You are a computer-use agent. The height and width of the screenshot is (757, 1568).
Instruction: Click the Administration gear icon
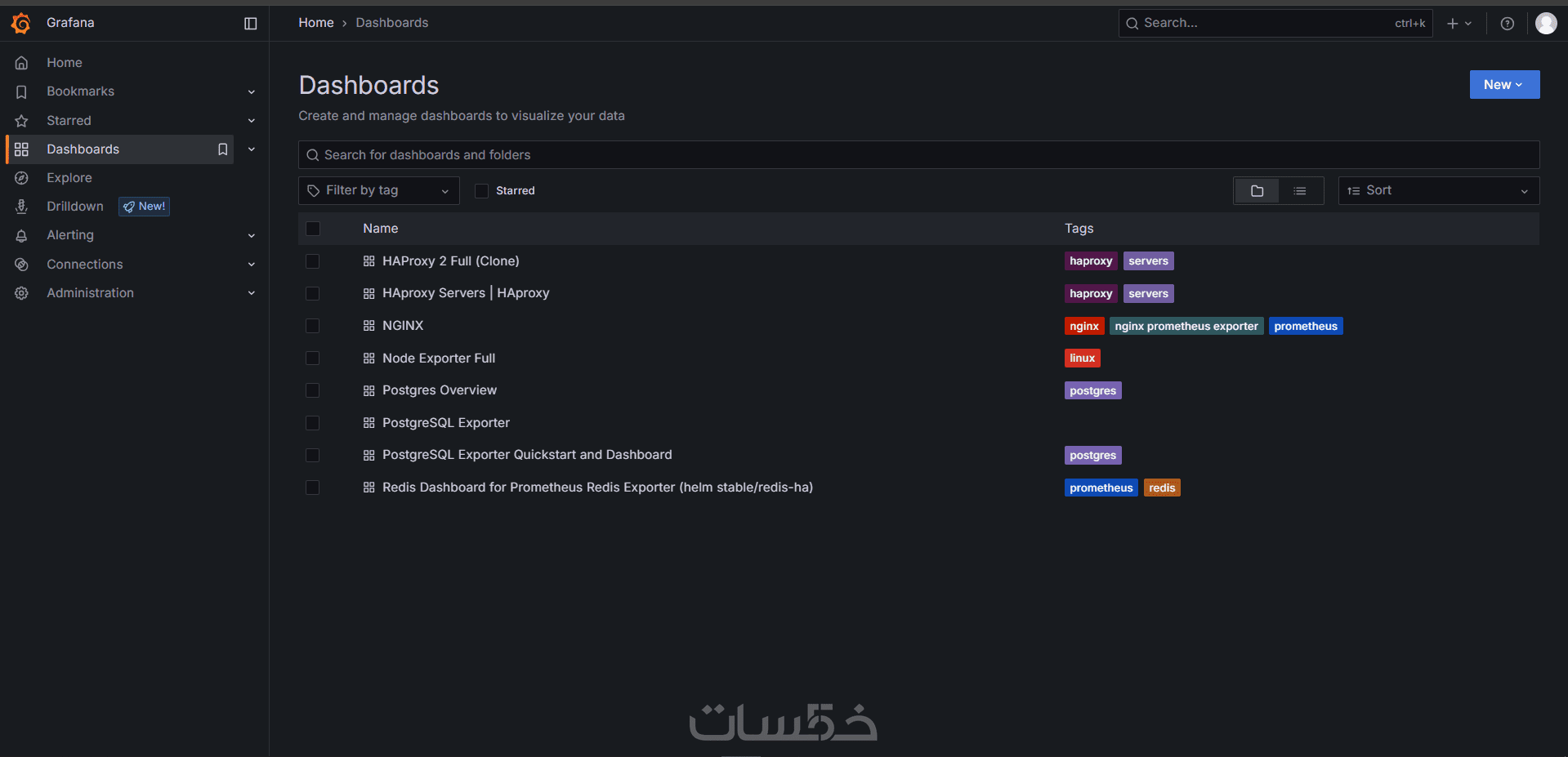point(22,293)
